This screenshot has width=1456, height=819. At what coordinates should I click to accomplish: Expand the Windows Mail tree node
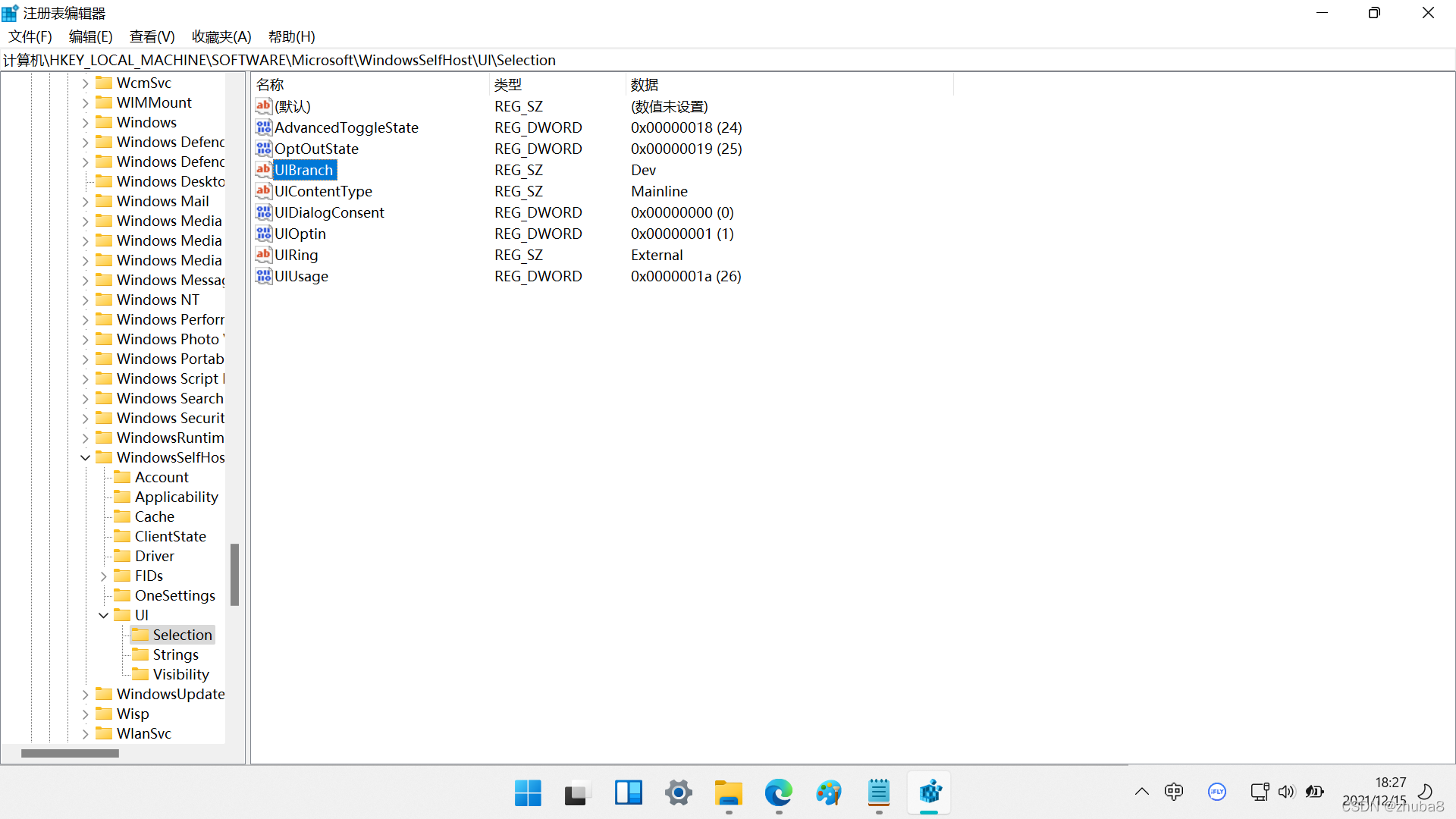85,201
